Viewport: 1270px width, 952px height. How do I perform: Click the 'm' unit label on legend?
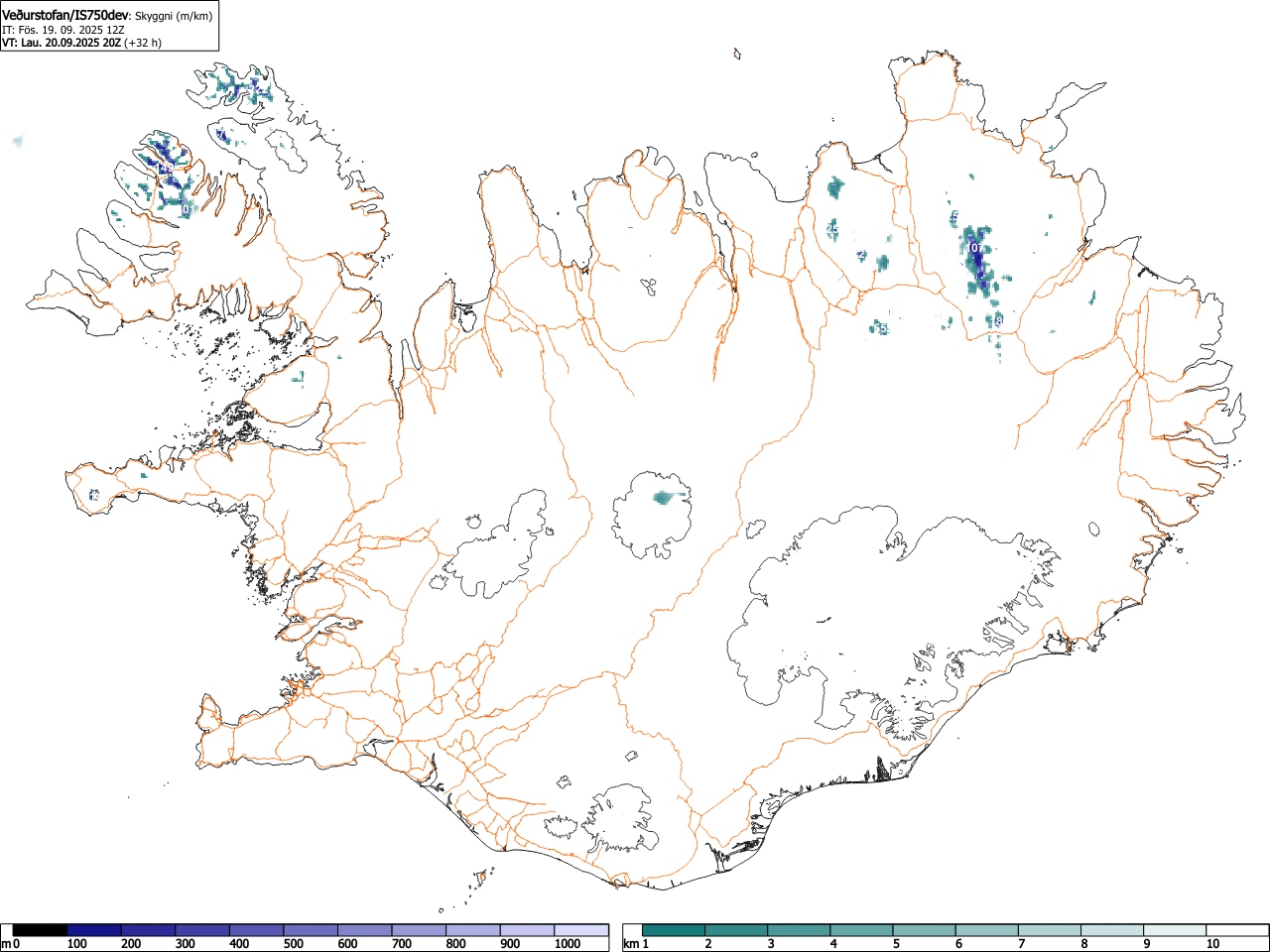(x=6, y=944)
